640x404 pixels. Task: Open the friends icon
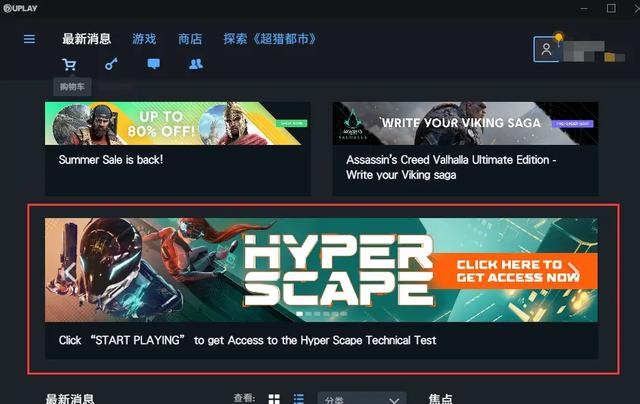pos(196,64)
